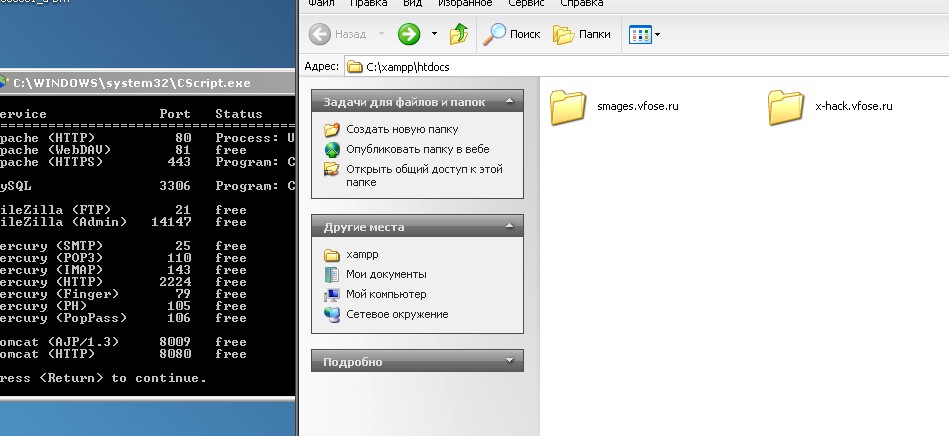Toggle the Folders (Папки) pane button
Image resolution: width=949 pixels, height=436 pixels.
581,34
